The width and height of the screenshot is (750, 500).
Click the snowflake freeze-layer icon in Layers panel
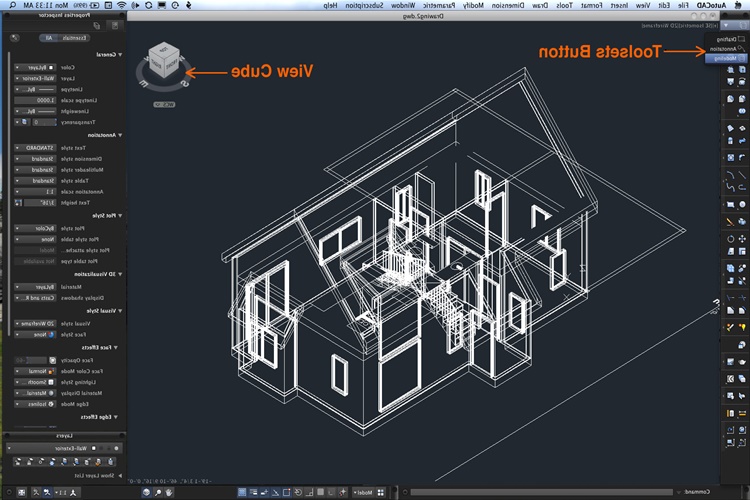point(52,462)
